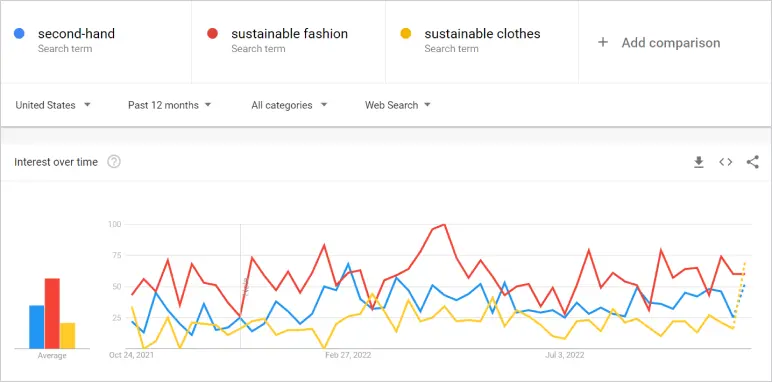This screenshot has width=772, height=382.
Task: Edit the second-hand search term
Action: [x=76, y=33]
